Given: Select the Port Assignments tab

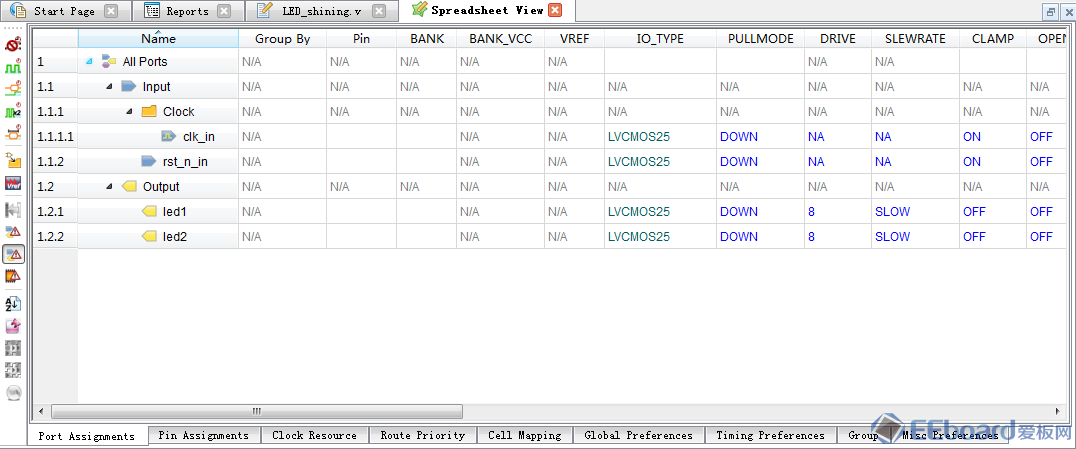Looking at the screenshot, I should pyautogui.click(x=86, y=436).
